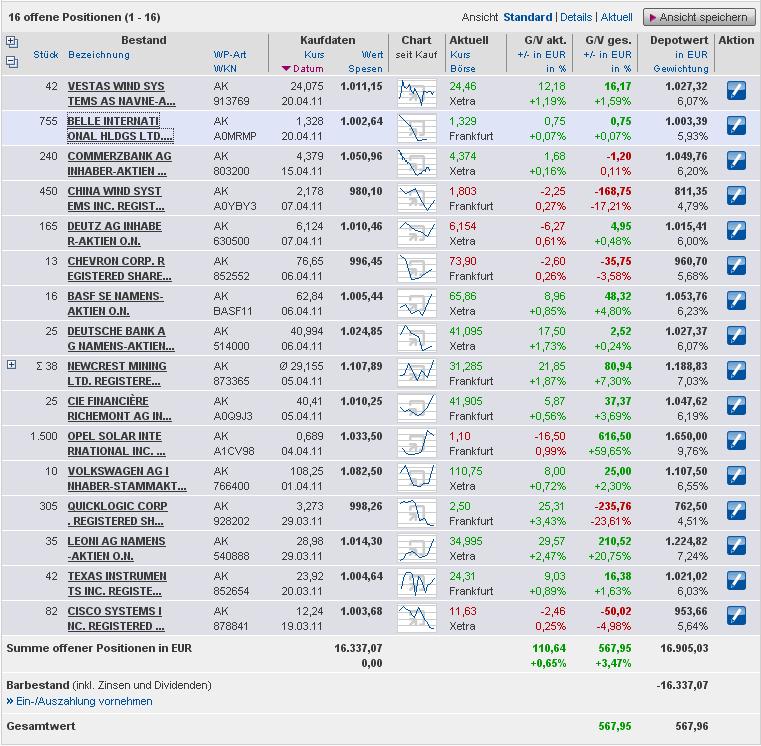Click Texas Instruments action icon
The width and height of the screenshot is (761, 746).
736,580
